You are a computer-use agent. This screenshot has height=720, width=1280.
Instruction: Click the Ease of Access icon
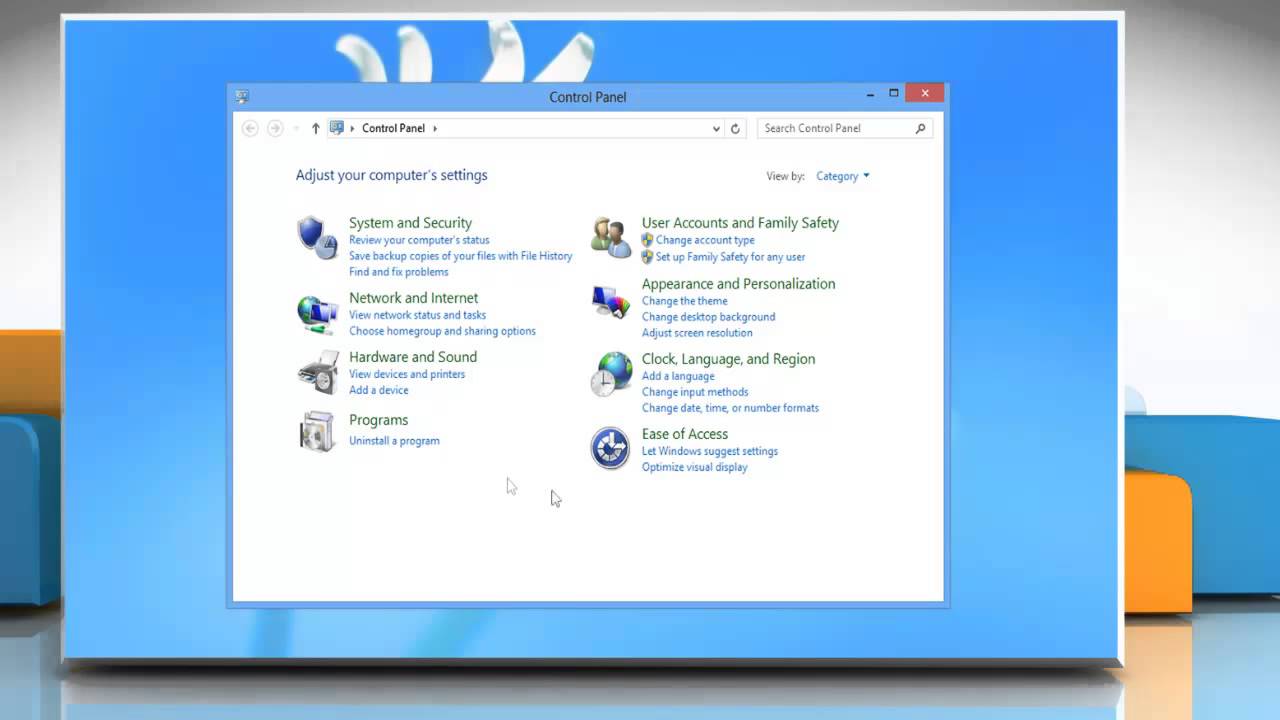(610, 448)
